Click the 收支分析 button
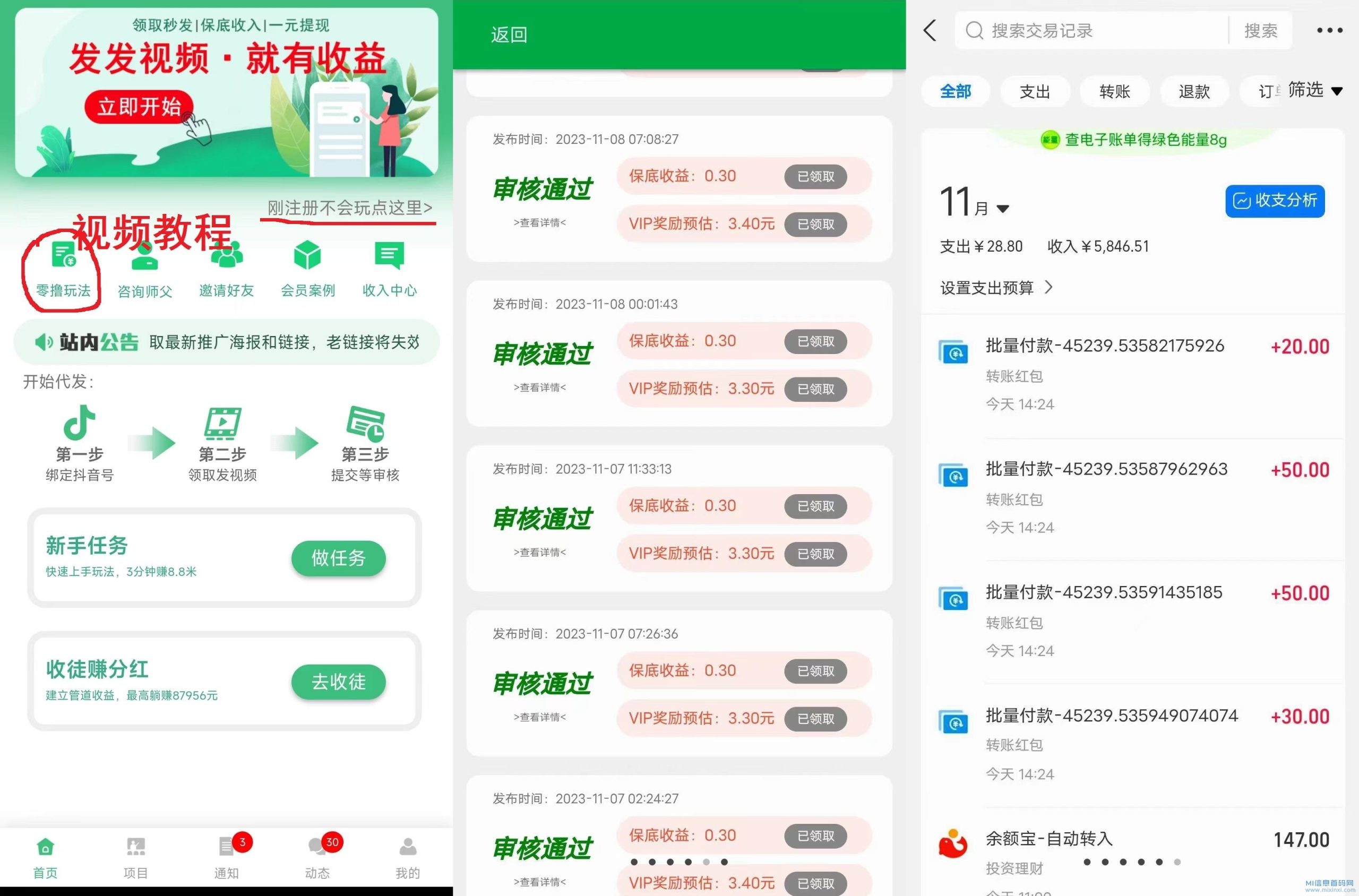Screen dimensions: 1359x896 [1275, 201]
